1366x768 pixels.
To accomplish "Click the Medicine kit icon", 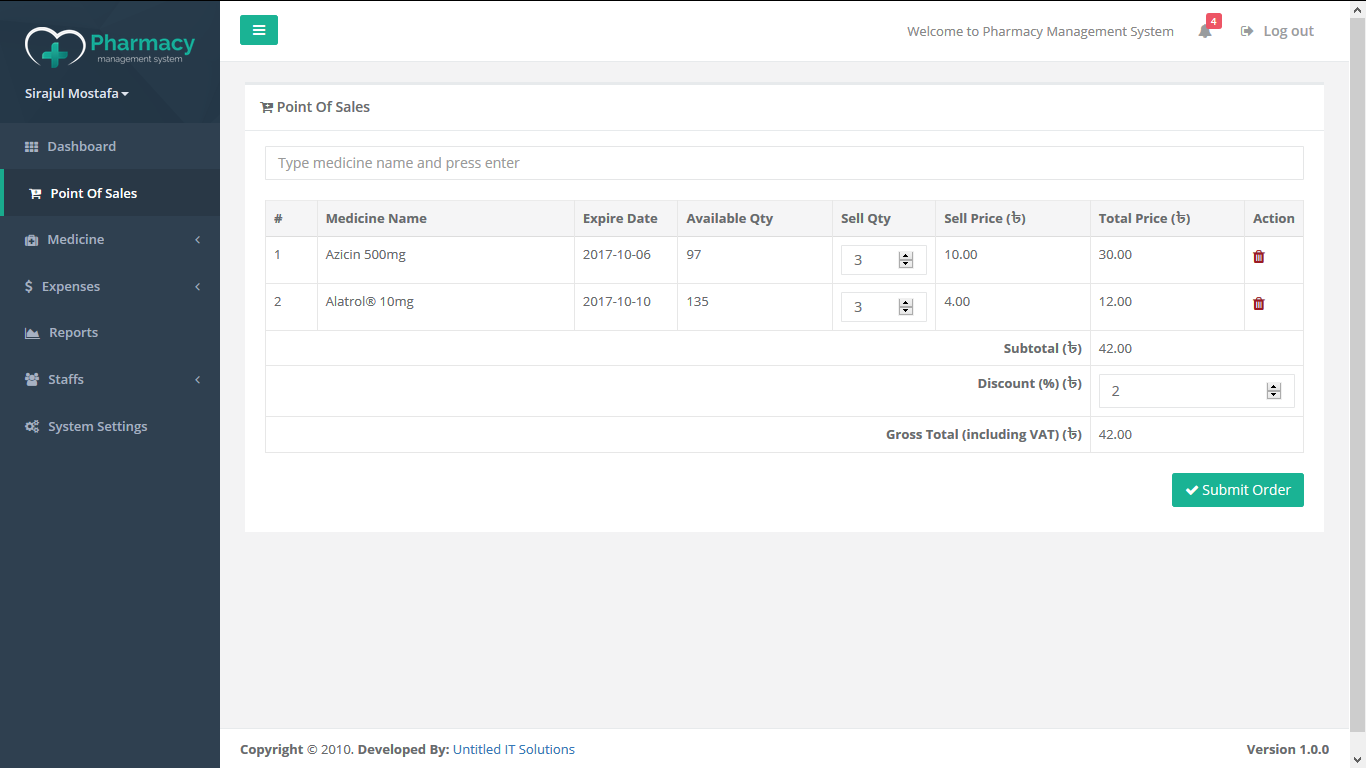I will pos(31,240).
